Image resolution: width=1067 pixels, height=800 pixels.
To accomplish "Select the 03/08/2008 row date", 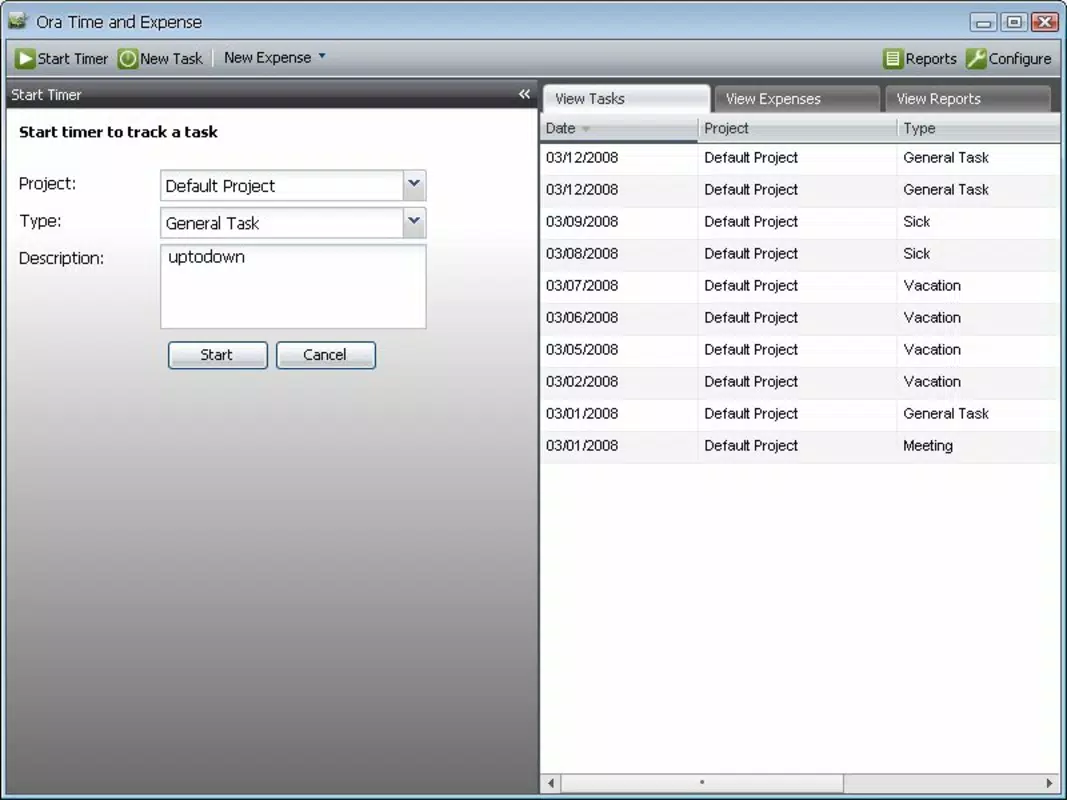I will (582, 254).
